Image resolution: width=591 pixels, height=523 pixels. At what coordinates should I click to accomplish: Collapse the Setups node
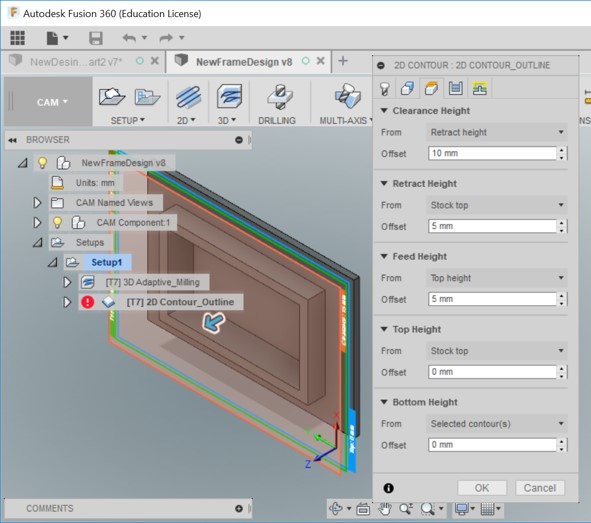tap(37, 243)
